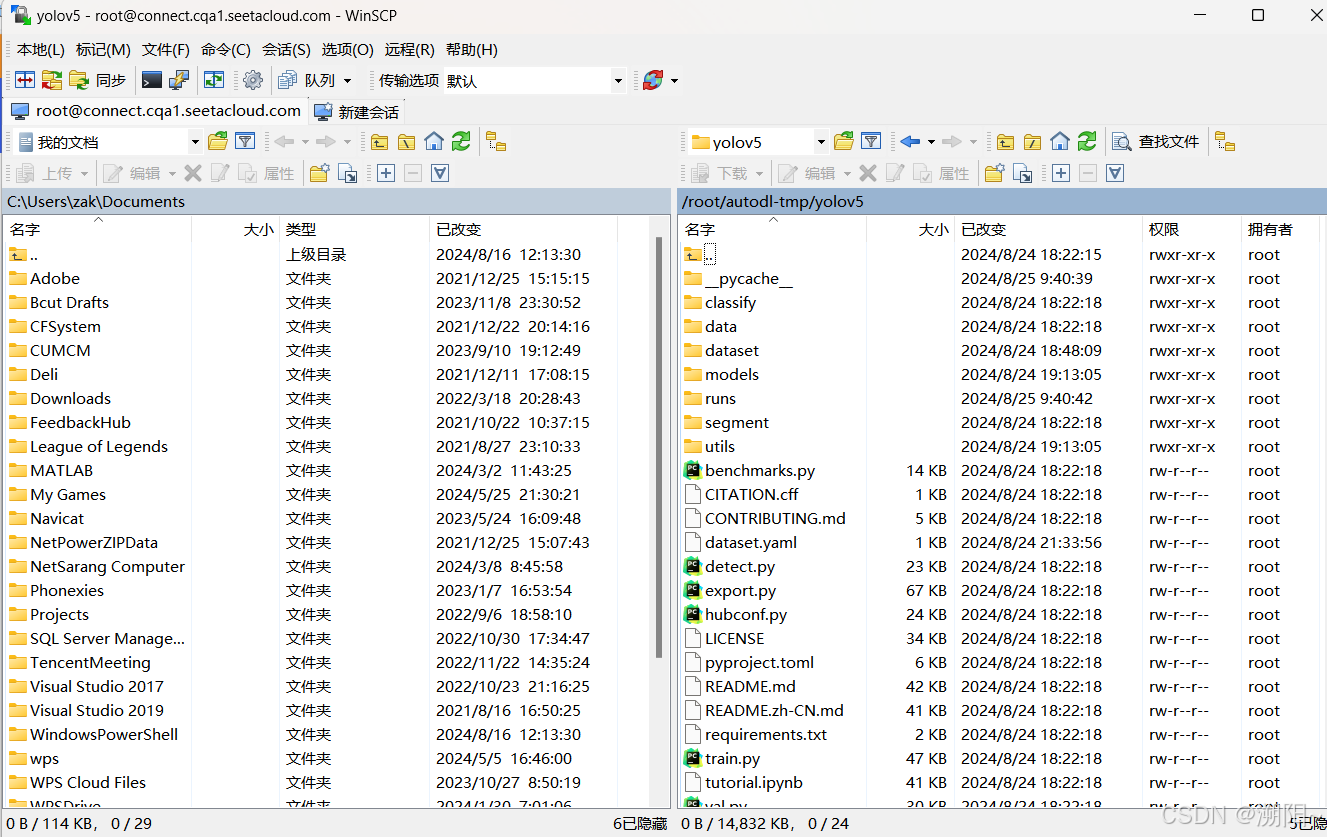Sort remote files by 权限 column
The width and height of the screenshot is (1327, 837).
[1192, 229]
